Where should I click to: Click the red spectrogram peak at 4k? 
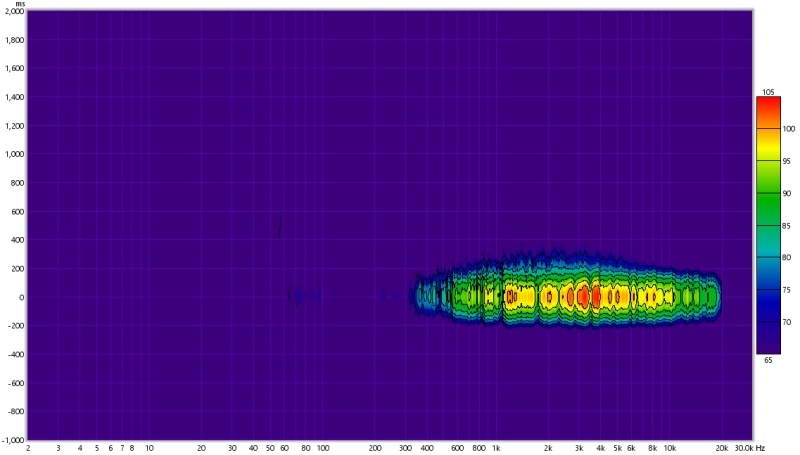595,297
